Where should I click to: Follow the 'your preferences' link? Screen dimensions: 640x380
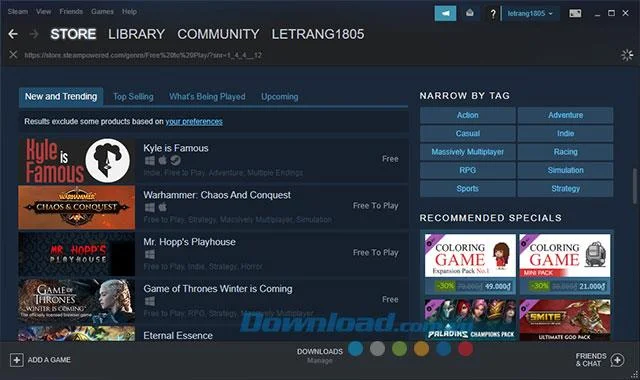coord(194,122)
